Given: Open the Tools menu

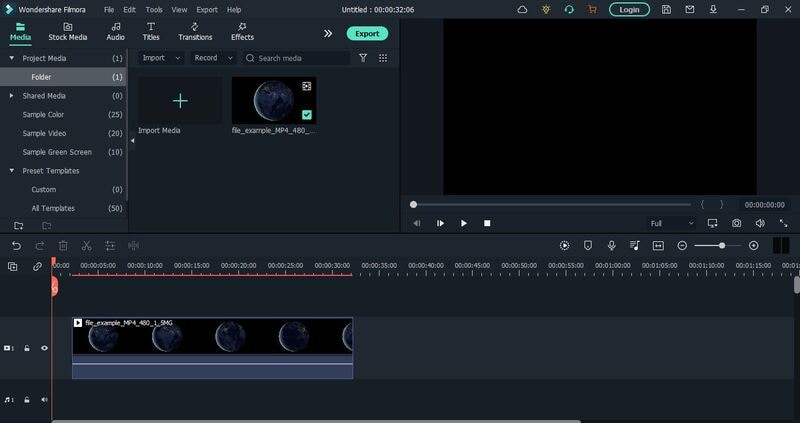Looking at the screenshot, I should pyautogui.click(x=154, y=10).
